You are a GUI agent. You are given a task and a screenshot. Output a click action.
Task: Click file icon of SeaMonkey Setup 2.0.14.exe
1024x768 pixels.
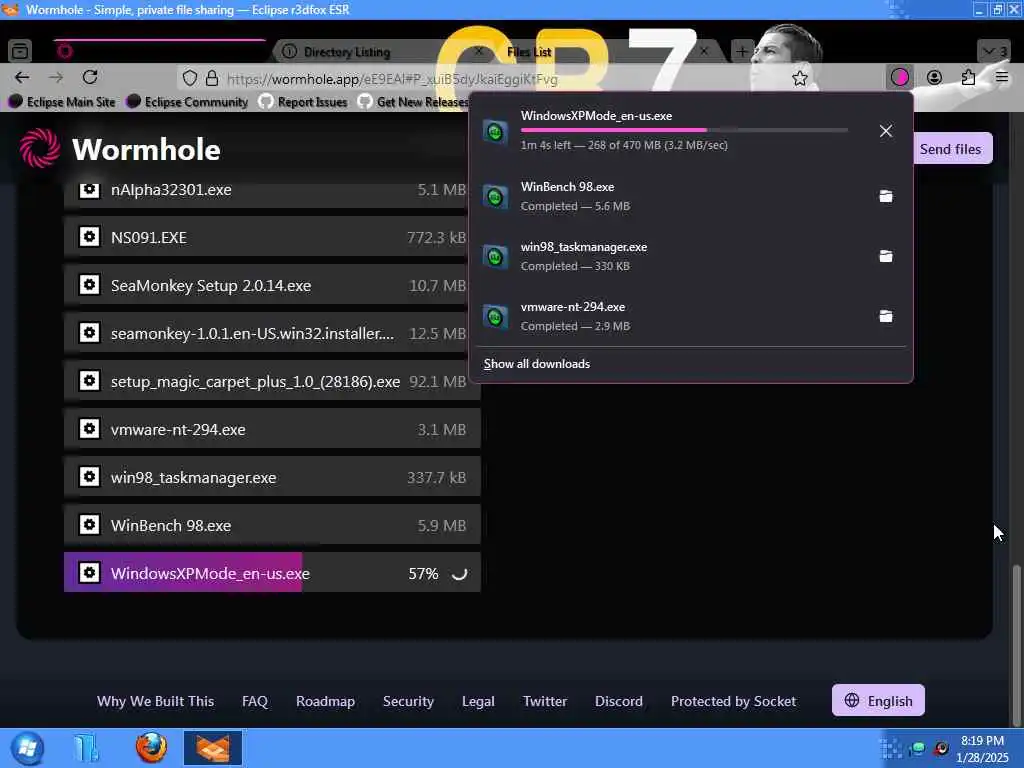point(89,285)
